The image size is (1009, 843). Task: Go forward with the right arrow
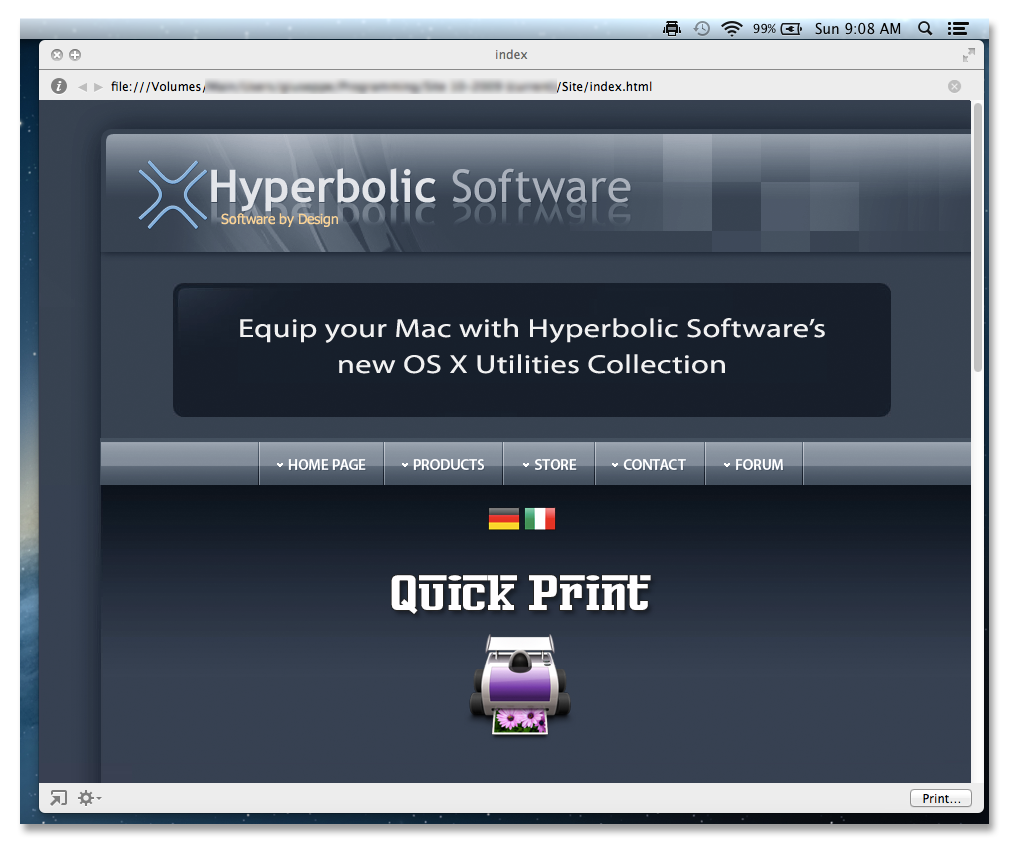tap(98, 87)
